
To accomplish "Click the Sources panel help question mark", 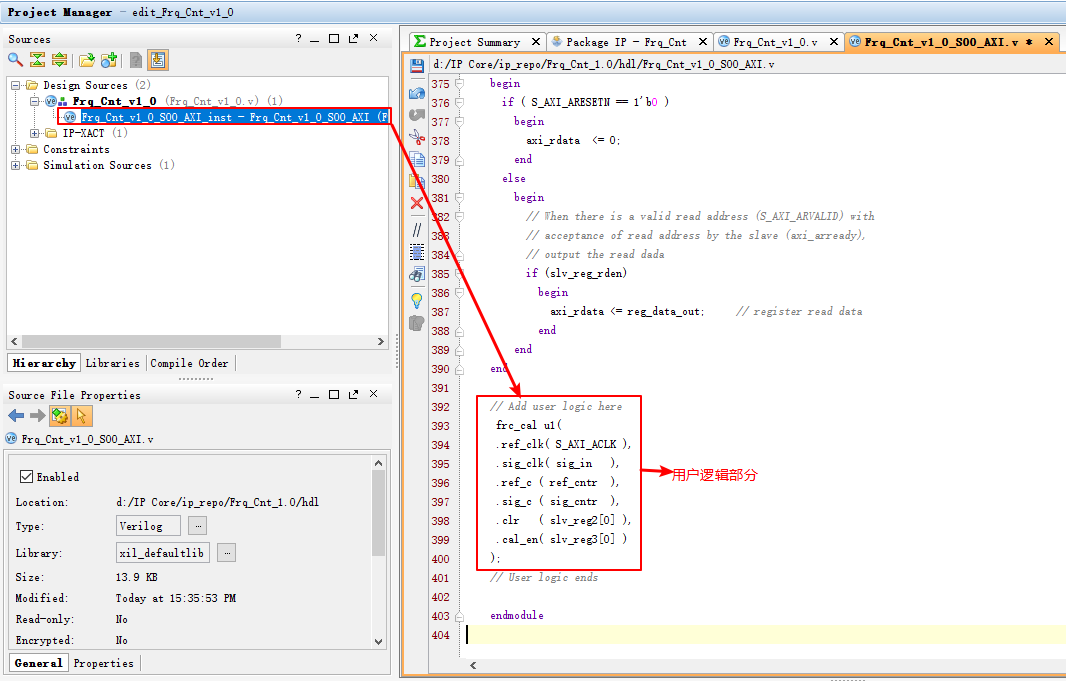I will point(298,38).
